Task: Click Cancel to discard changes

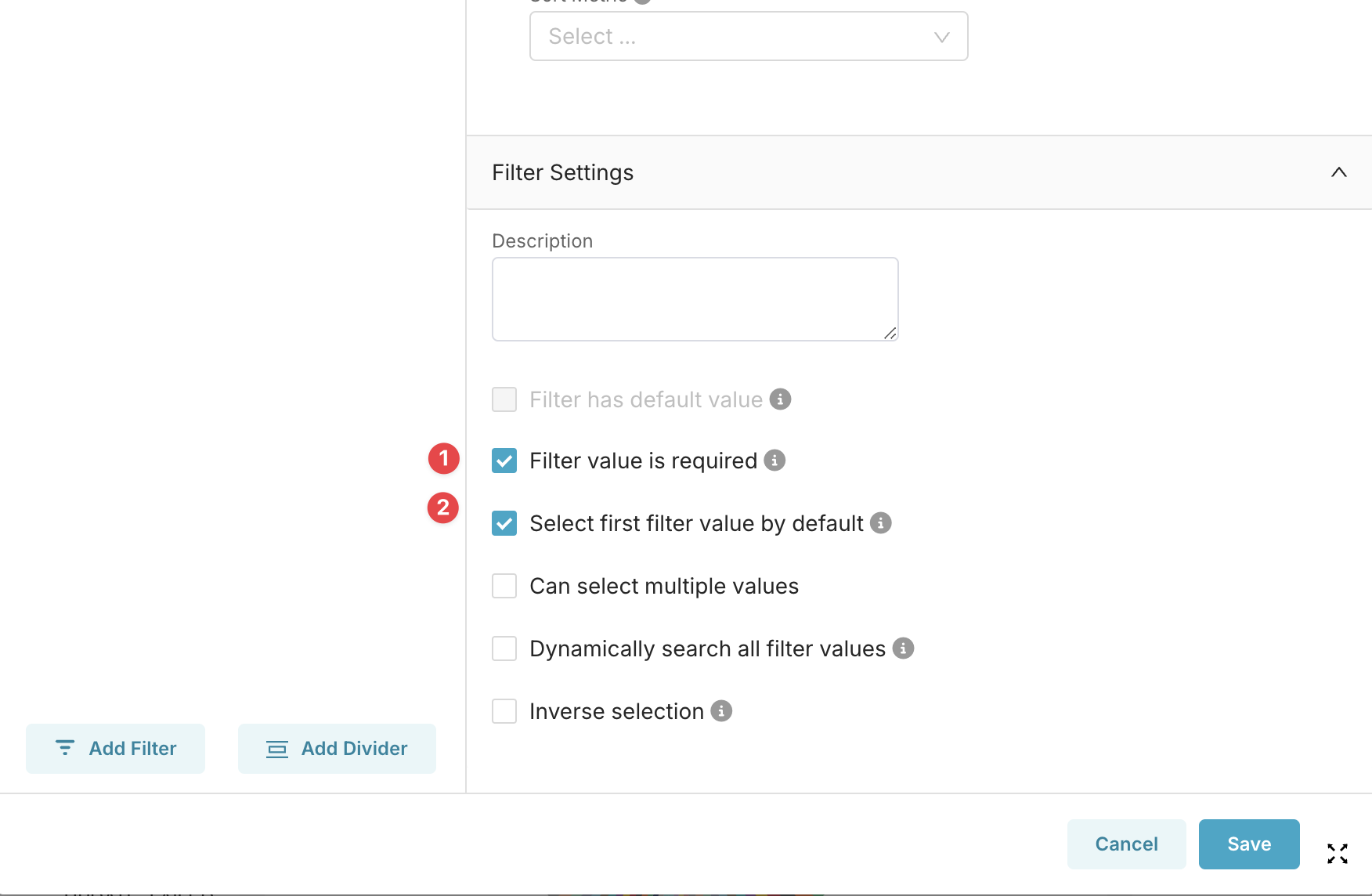Action: click(x=1126, y=844)
